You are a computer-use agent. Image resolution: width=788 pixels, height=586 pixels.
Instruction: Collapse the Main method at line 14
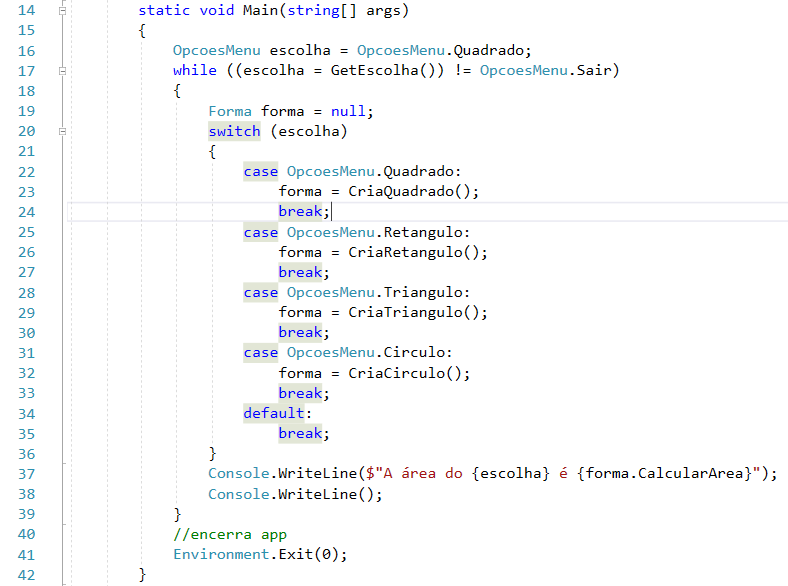point(62,11)
